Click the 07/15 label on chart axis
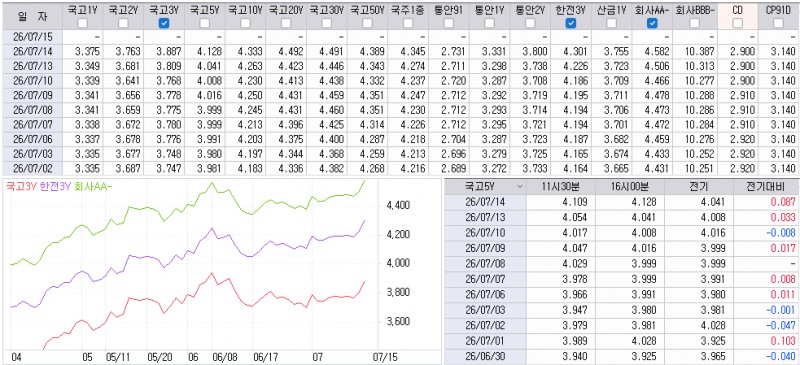Image resolution: width=800 pixels, height=365 pixels. tap(386, 357)
